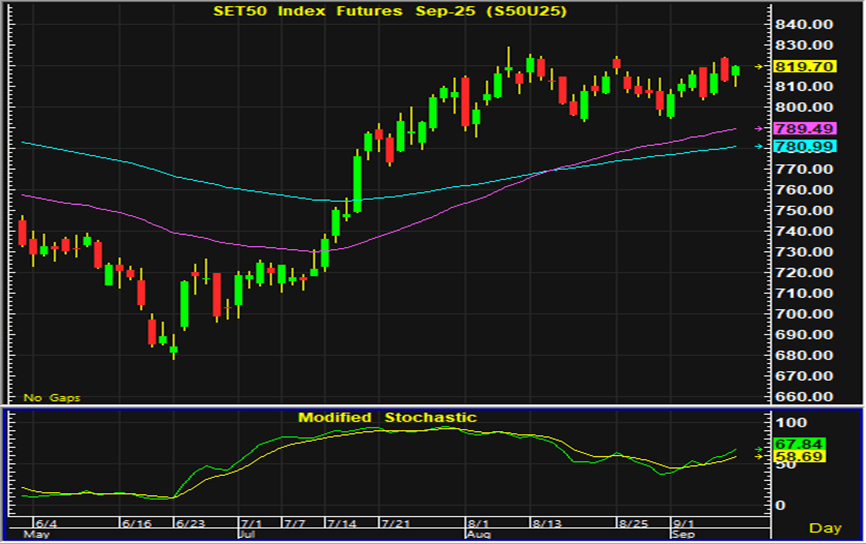The height and width of the screenshot is (544, 866).
Task: Select the 7/14 date on time axis
Action: (342, 523)
